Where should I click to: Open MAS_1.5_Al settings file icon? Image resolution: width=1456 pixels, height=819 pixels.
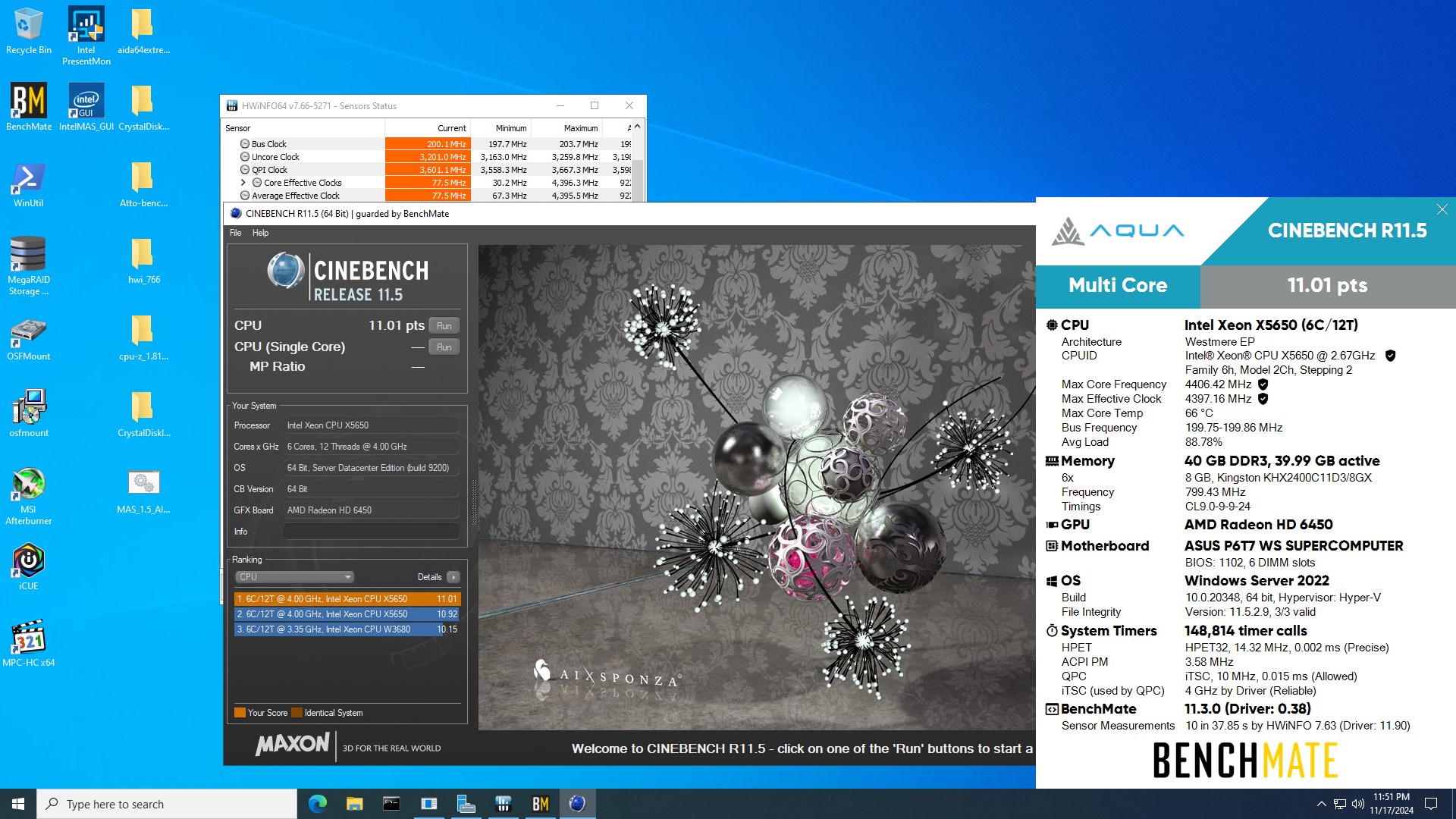click(x=143, y=491)
